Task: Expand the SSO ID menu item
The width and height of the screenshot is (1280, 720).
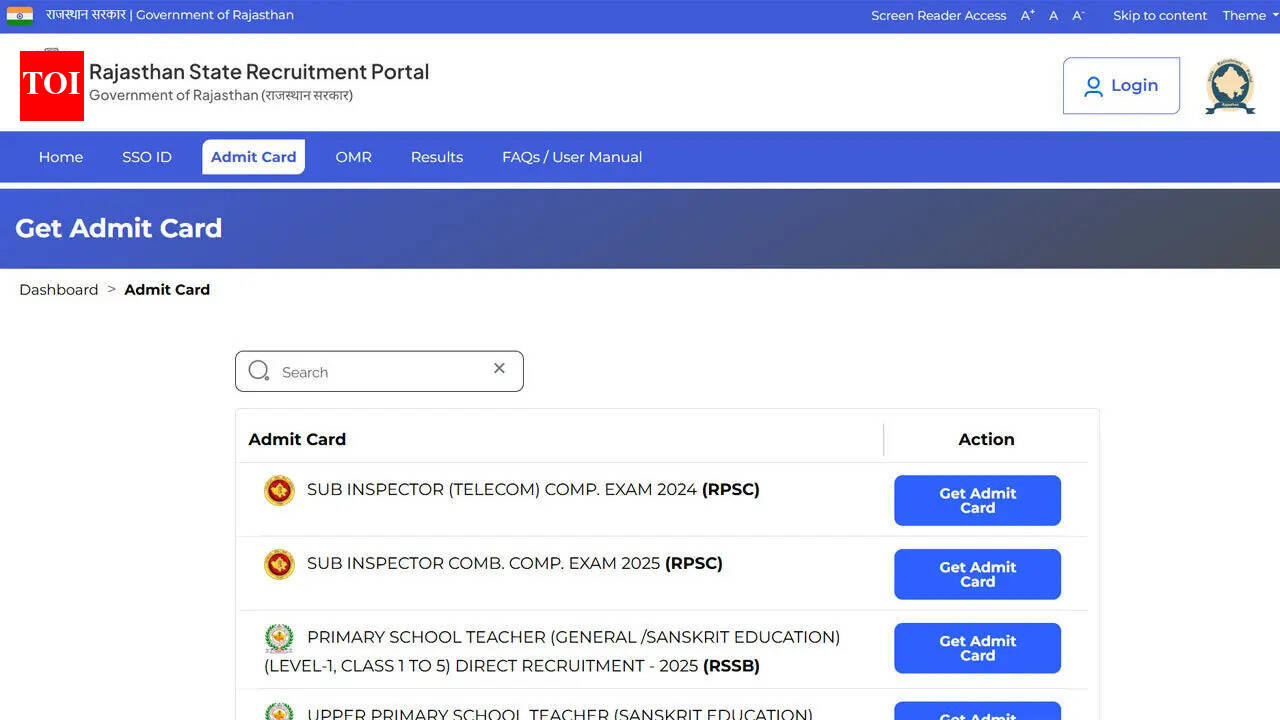Action: (x=147, y=157)
